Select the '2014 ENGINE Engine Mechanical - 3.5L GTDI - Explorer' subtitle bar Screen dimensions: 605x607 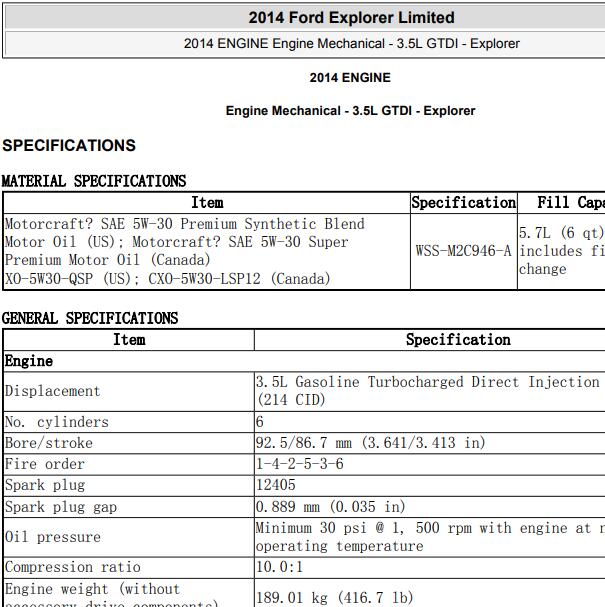point(351,43)
